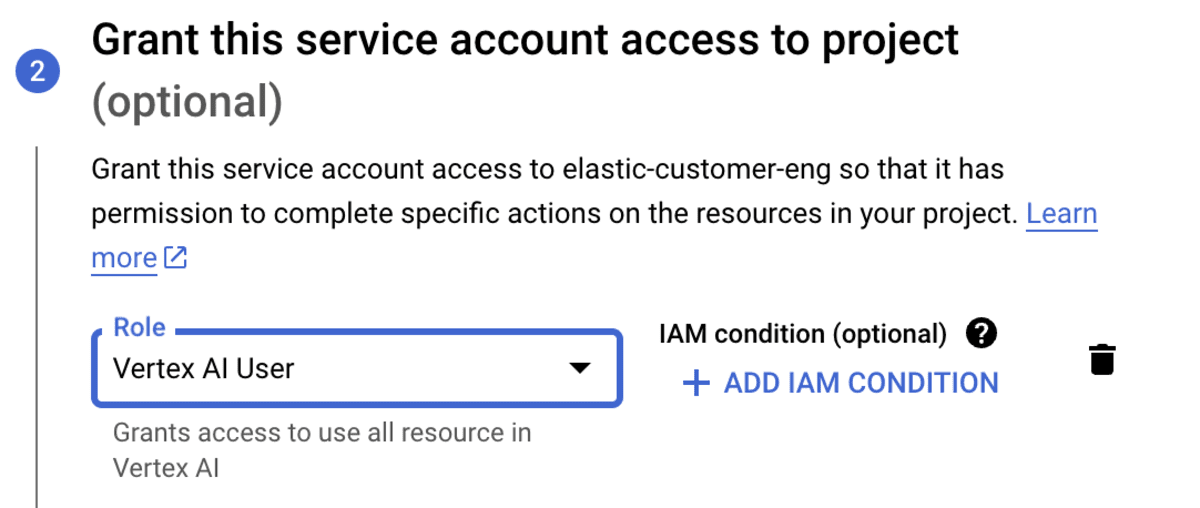Viewport: 1200px width, 508px height.
Task: Click the plus icon before ADD IAM CONDITION
Action: 695,383
